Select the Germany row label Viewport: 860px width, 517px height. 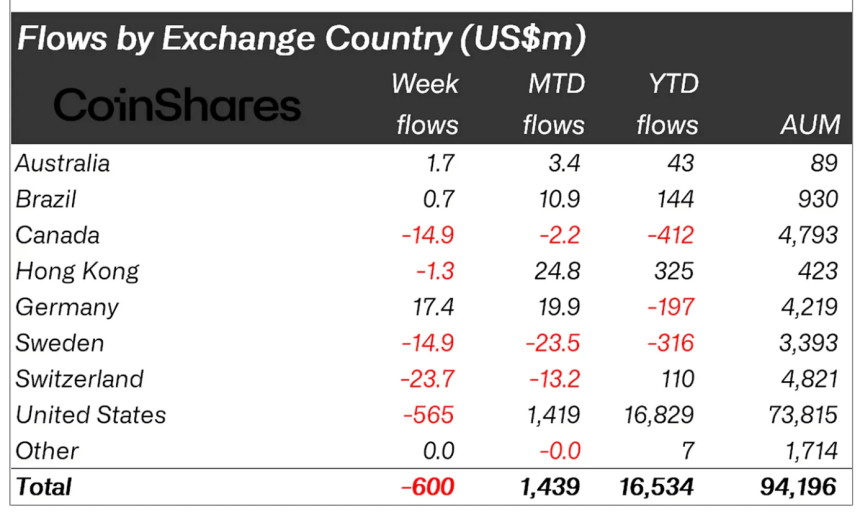click(x=67, y=307)
